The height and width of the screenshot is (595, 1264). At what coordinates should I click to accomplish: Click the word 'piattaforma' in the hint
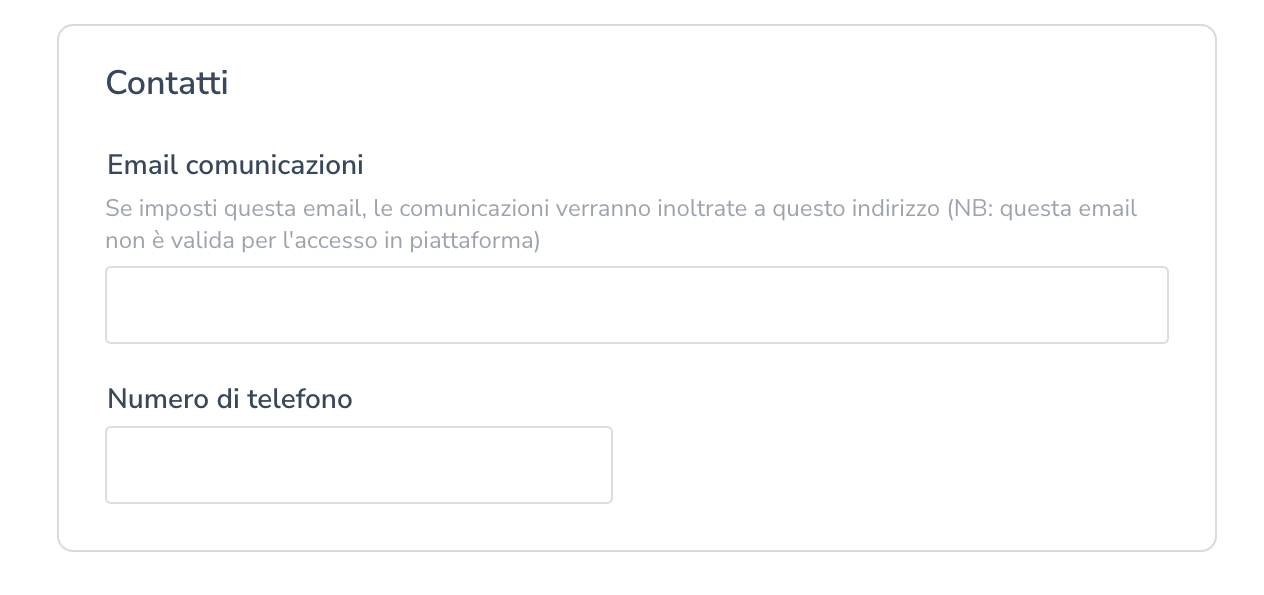473,241
